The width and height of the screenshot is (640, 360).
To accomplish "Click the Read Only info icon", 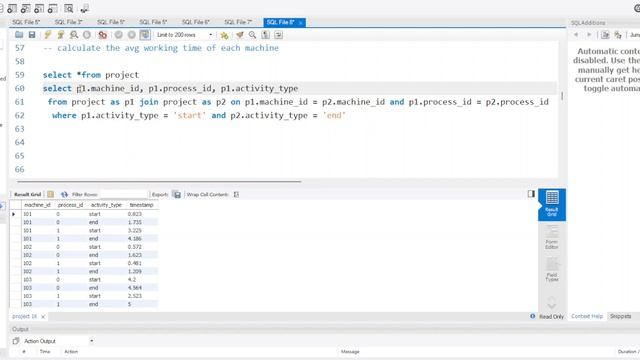I will [533, 316].
